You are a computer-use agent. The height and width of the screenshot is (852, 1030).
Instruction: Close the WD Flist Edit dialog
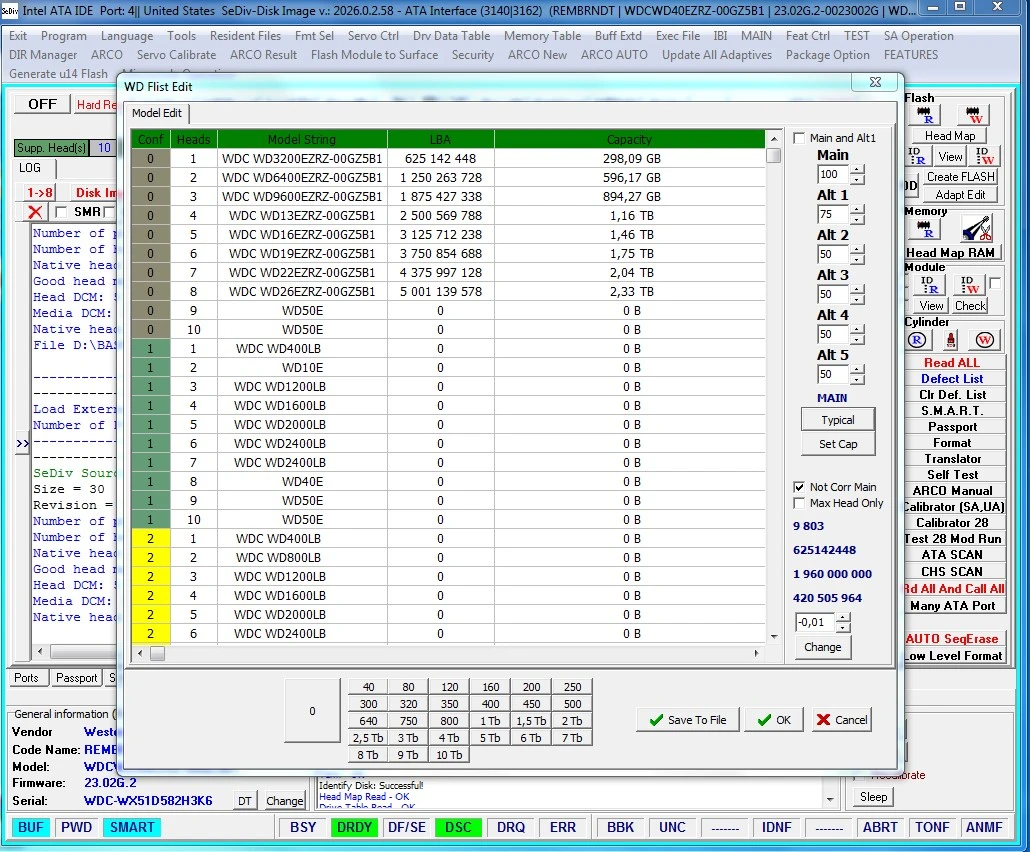pos(875,82)
